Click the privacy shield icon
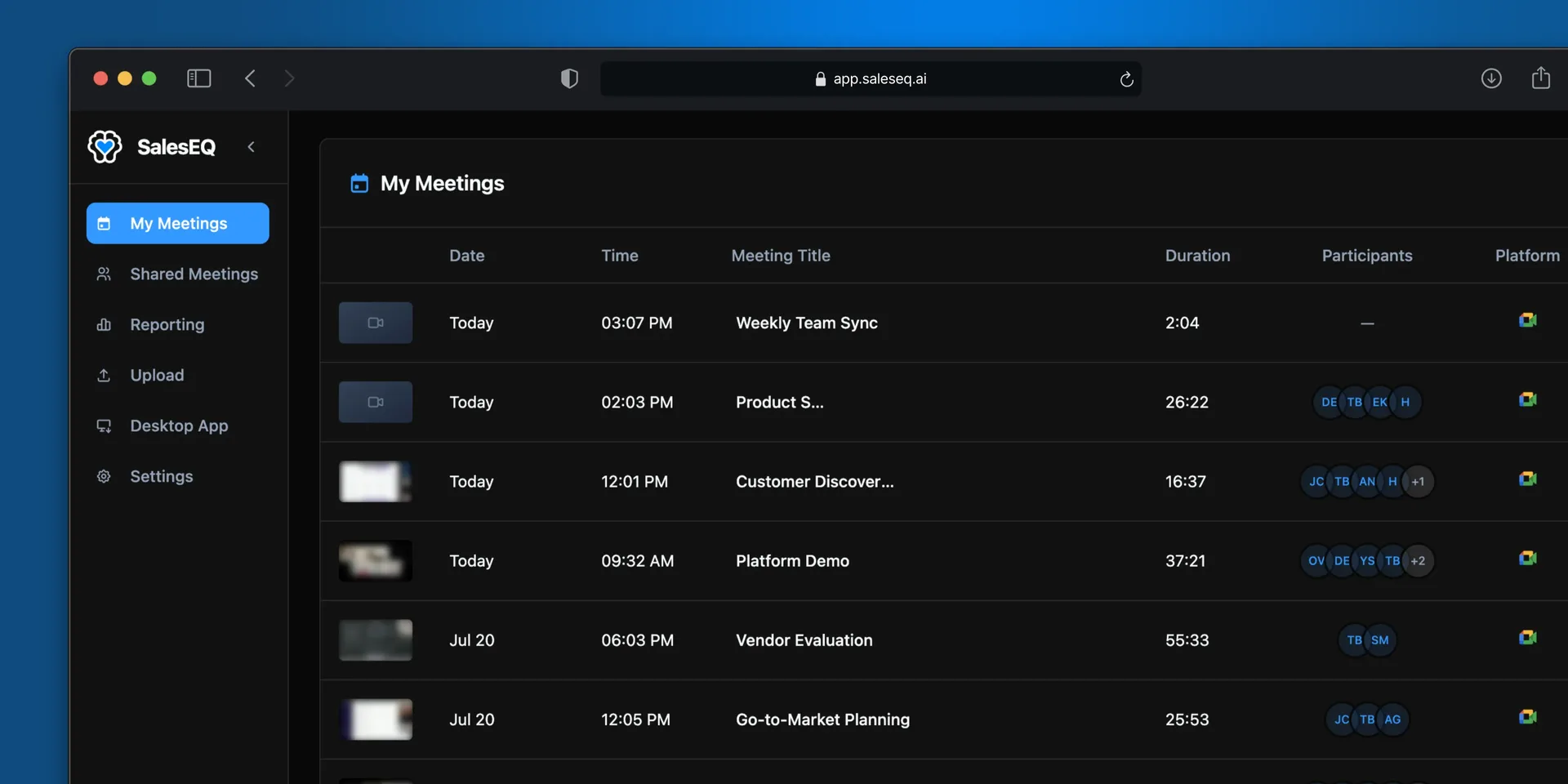Screen dimensions: 1568x784 (x=569, y=78)
